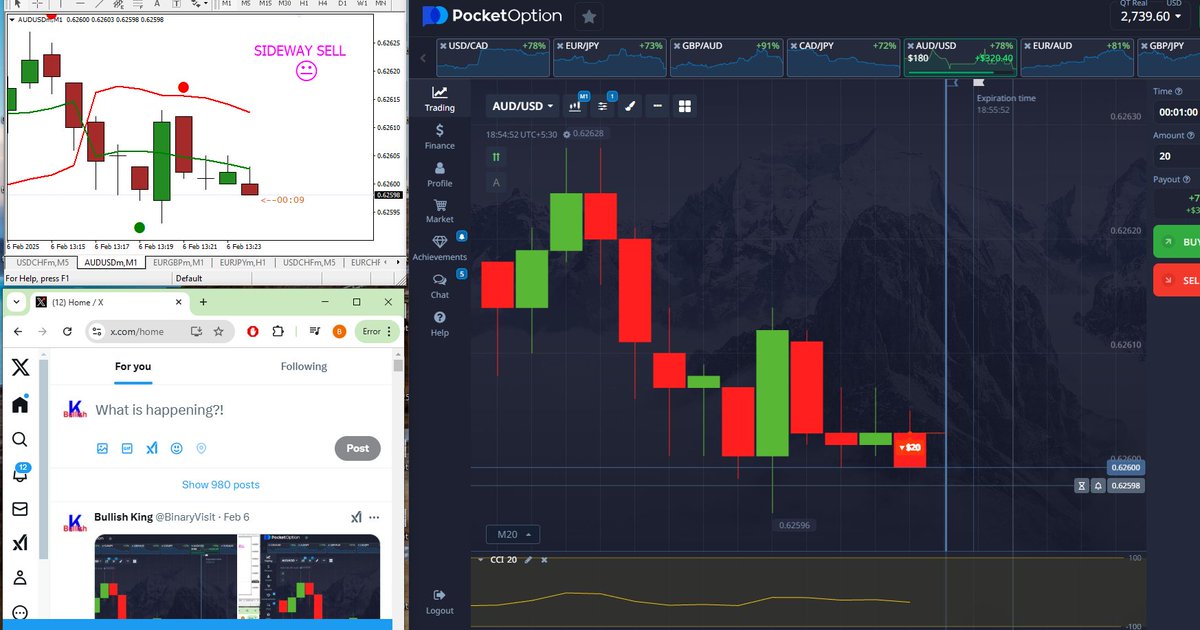Open X search icon in sidebar
This screenshot has width=1200, height=630.
pyautogui.click(x=20, y=439)
